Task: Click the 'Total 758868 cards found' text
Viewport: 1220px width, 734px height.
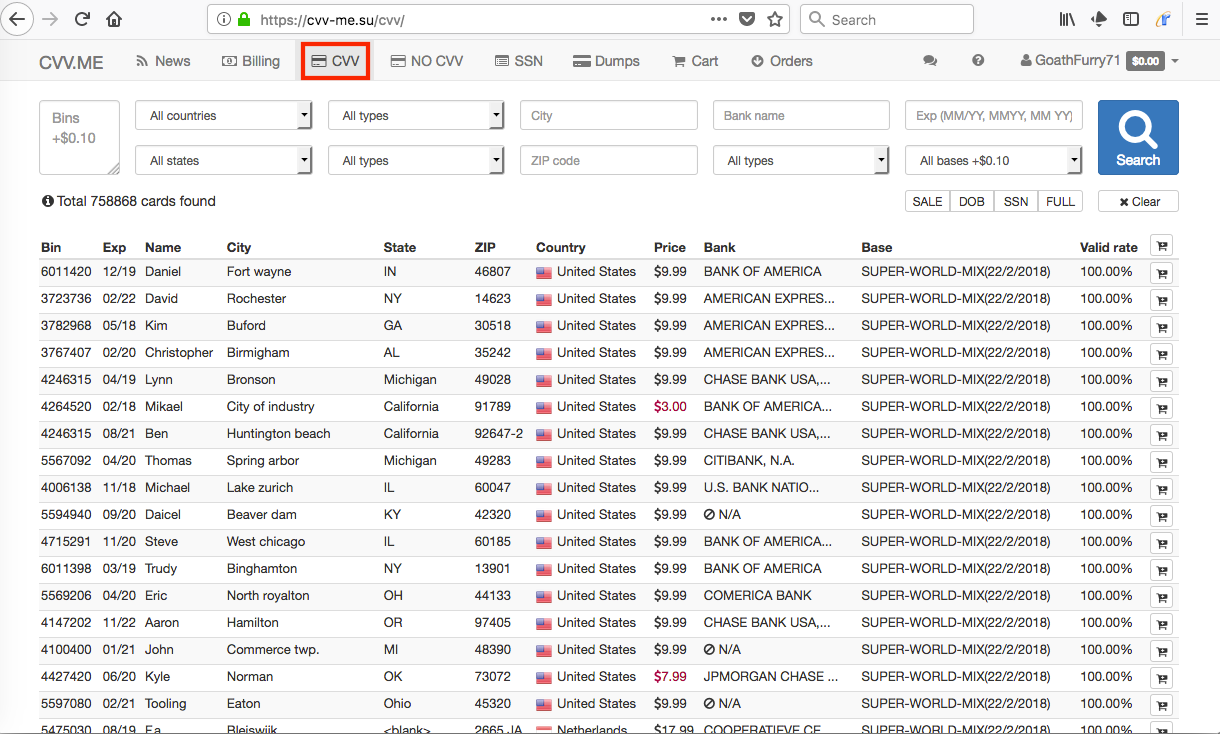Action: 136,201
